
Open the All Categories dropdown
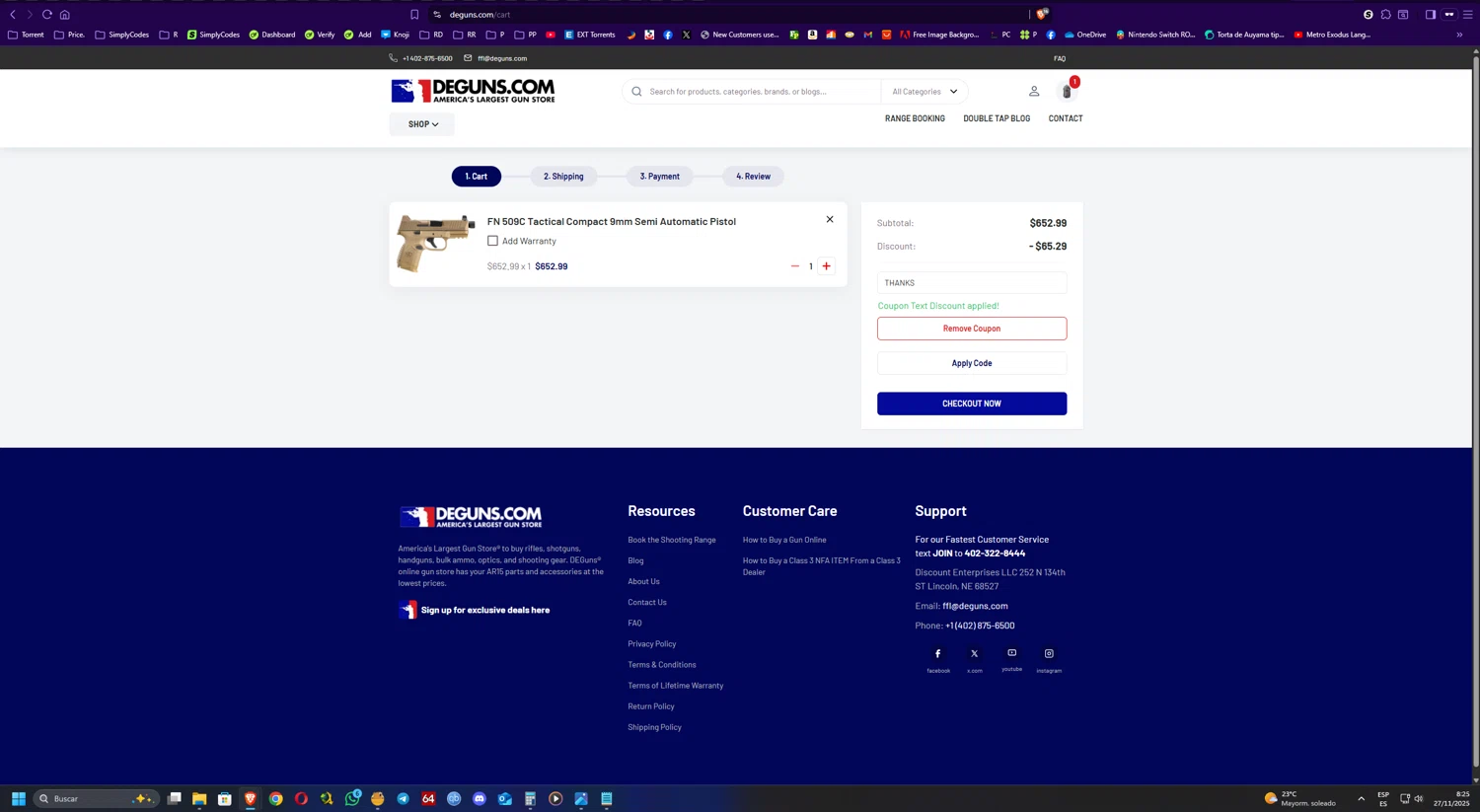click(x=925, y=92)
